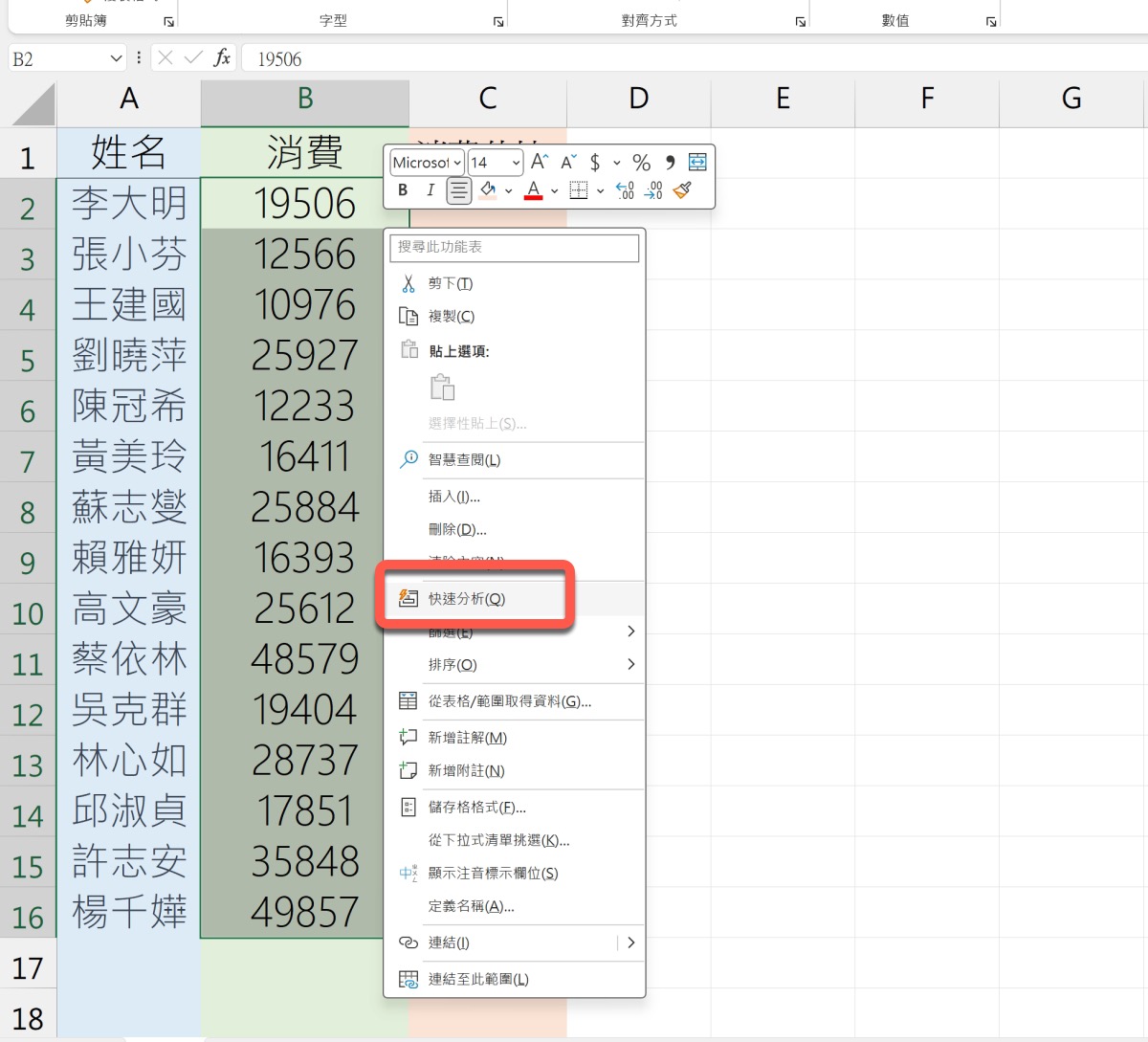Viewport: 1148px width, 1042px height.
Task: Open the Name Box dropdown arrow
Action: click(x=116, y=58)
